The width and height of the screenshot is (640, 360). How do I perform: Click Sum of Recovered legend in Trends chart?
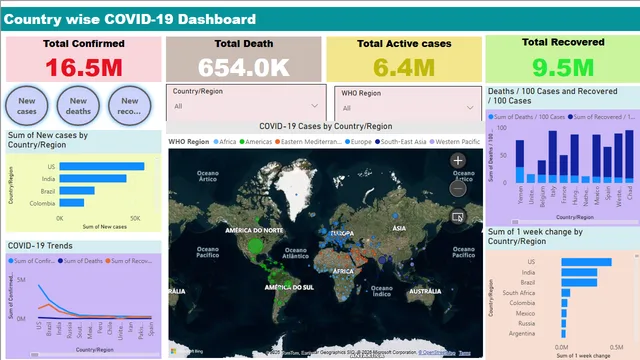pos(129,261)
